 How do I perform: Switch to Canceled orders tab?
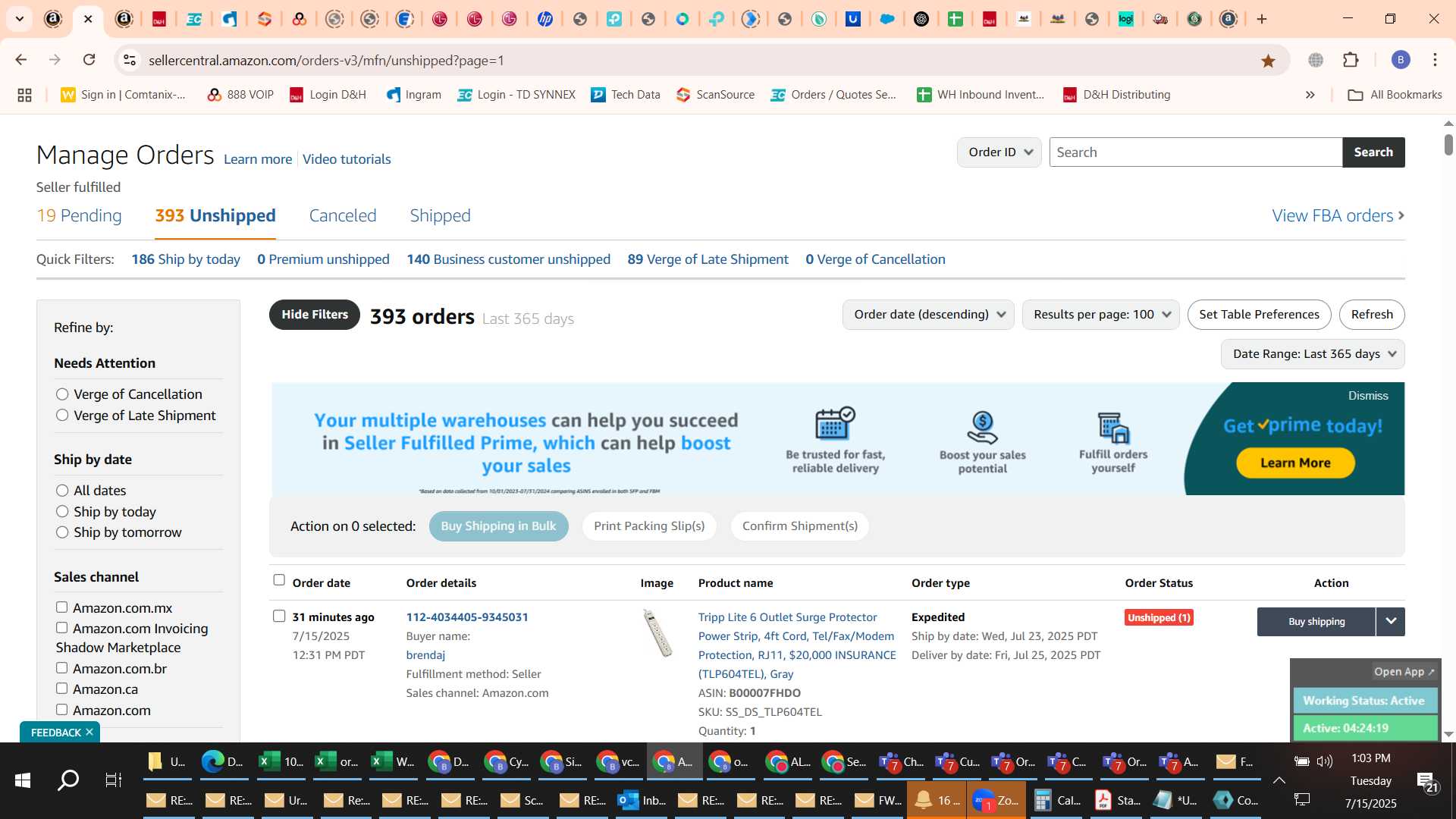coord(343,216)
